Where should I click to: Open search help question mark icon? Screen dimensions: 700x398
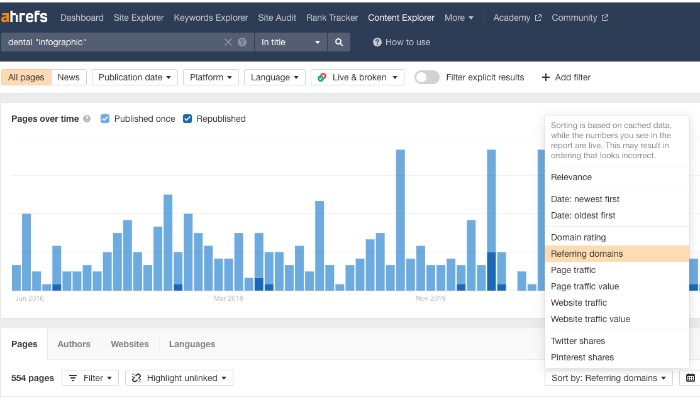(x=242, y=42)
